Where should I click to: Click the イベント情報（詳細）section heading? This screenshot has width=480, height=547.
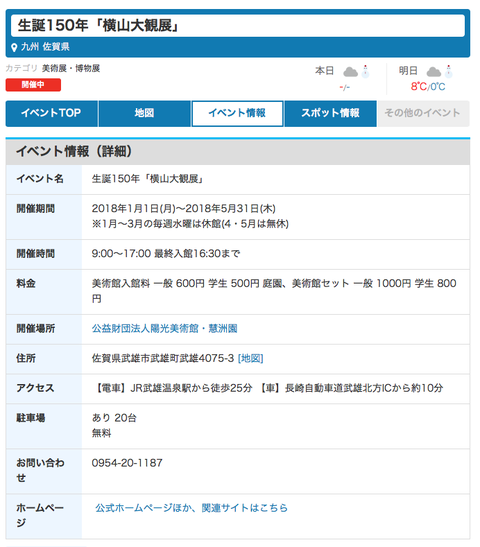tap(74, 152)
